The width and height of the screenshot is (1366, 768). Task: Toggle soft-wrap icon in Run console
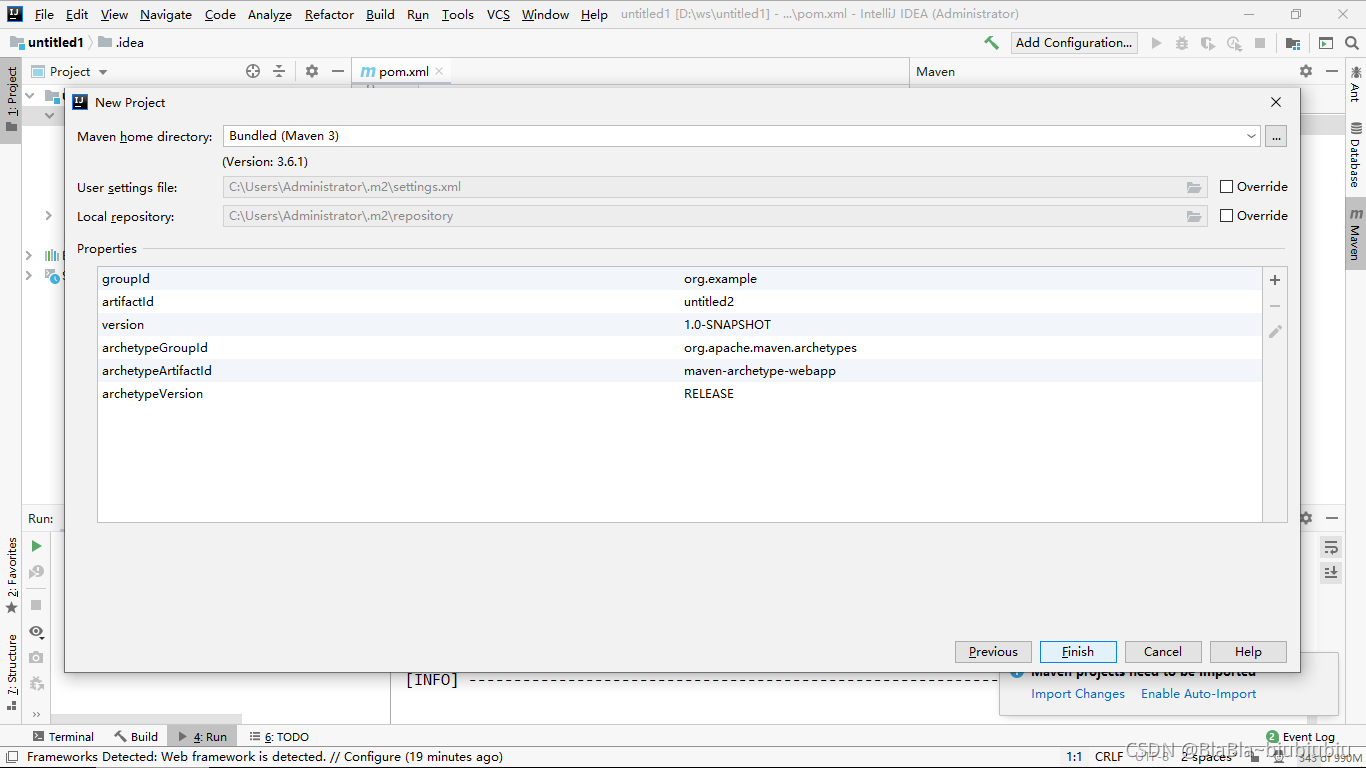1331,547
